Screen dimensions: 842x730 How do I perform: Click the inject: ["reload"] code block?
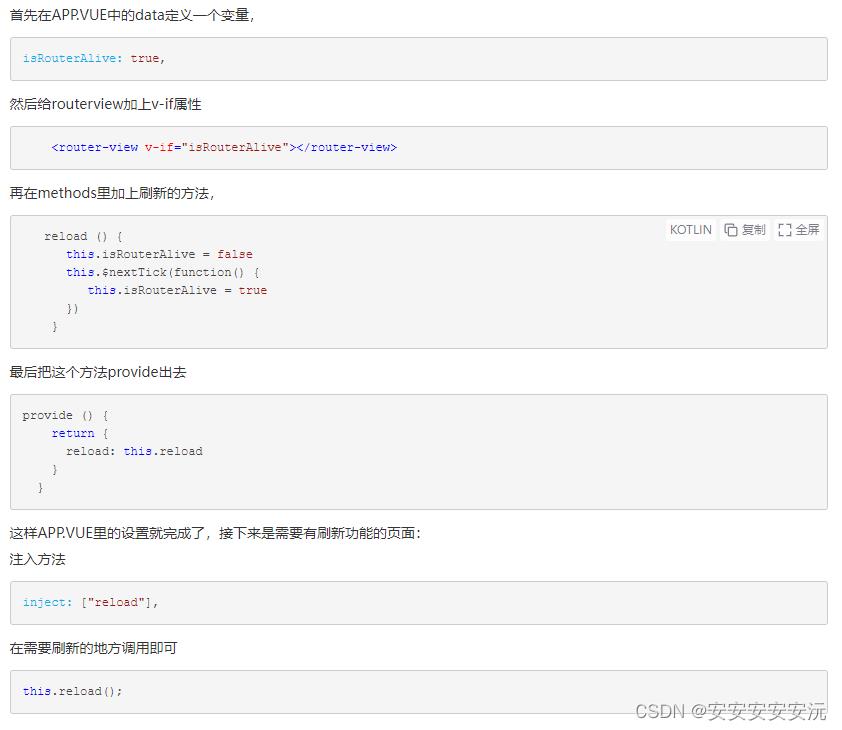[x=419, y=603]
